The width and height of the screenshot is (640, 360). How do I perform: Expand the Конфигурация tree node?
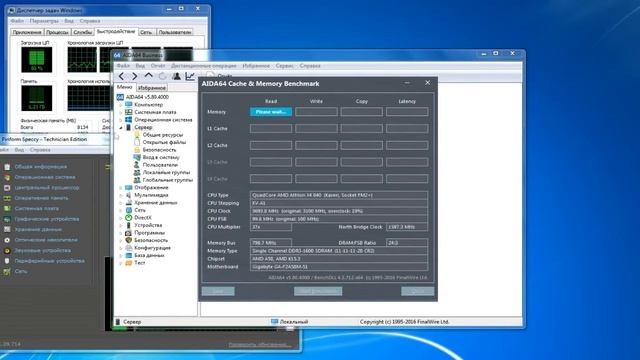point(121,248)
